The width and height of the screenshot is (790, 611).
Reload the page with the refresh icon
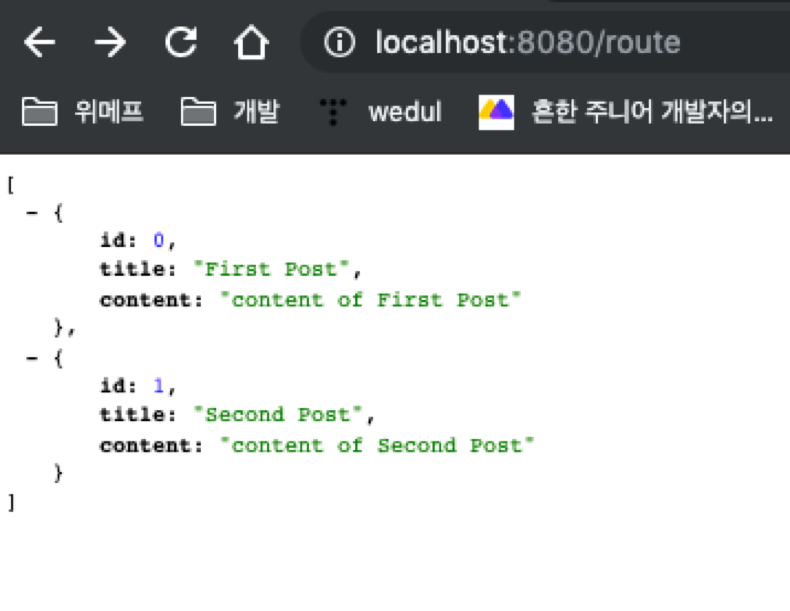pyautogui.click(x=181, y=42)
